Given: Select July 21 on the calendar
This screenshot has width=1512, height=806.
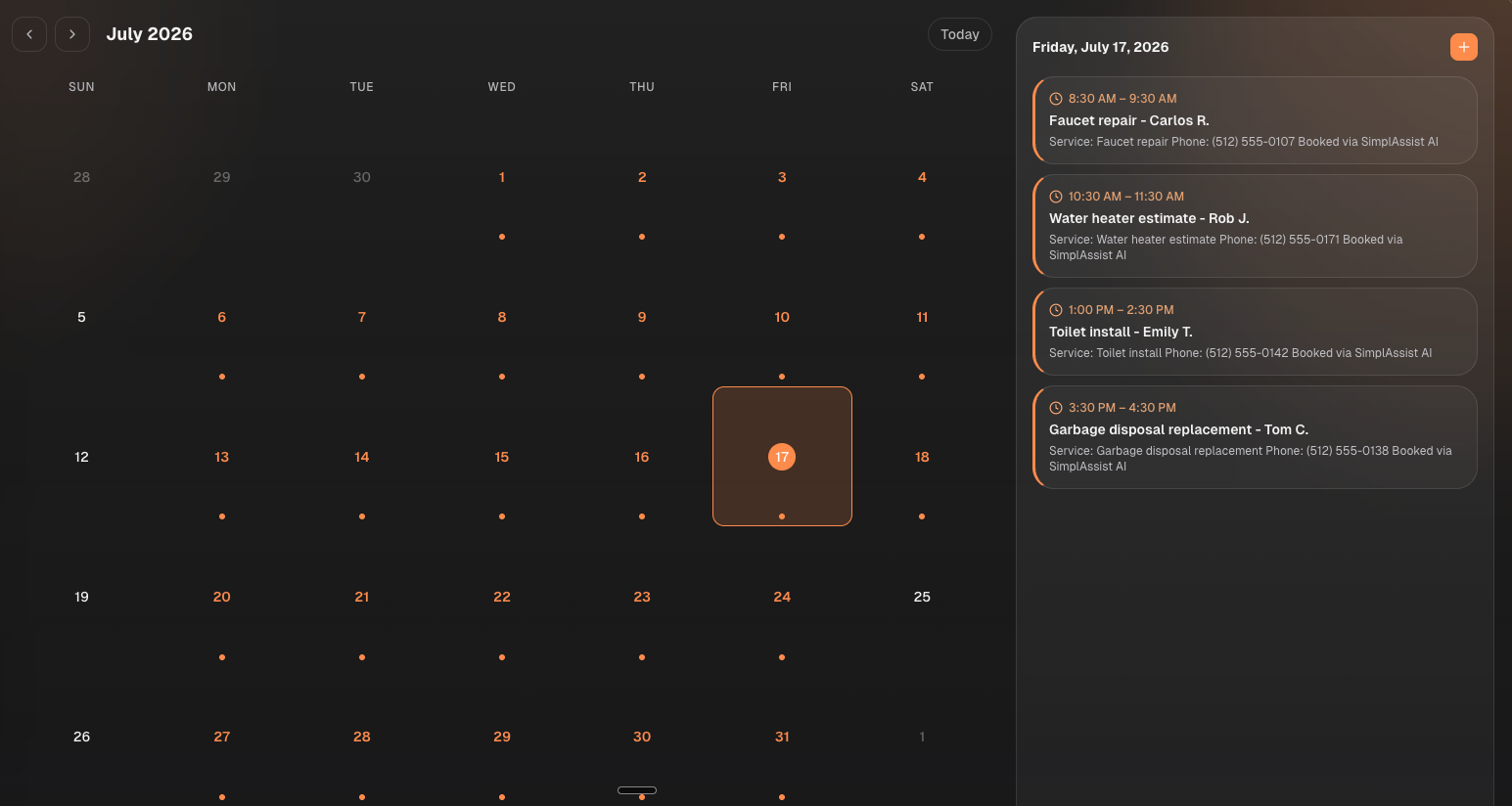Looking at the screenshot, I should pyautogui.click(x=362, y=597).
